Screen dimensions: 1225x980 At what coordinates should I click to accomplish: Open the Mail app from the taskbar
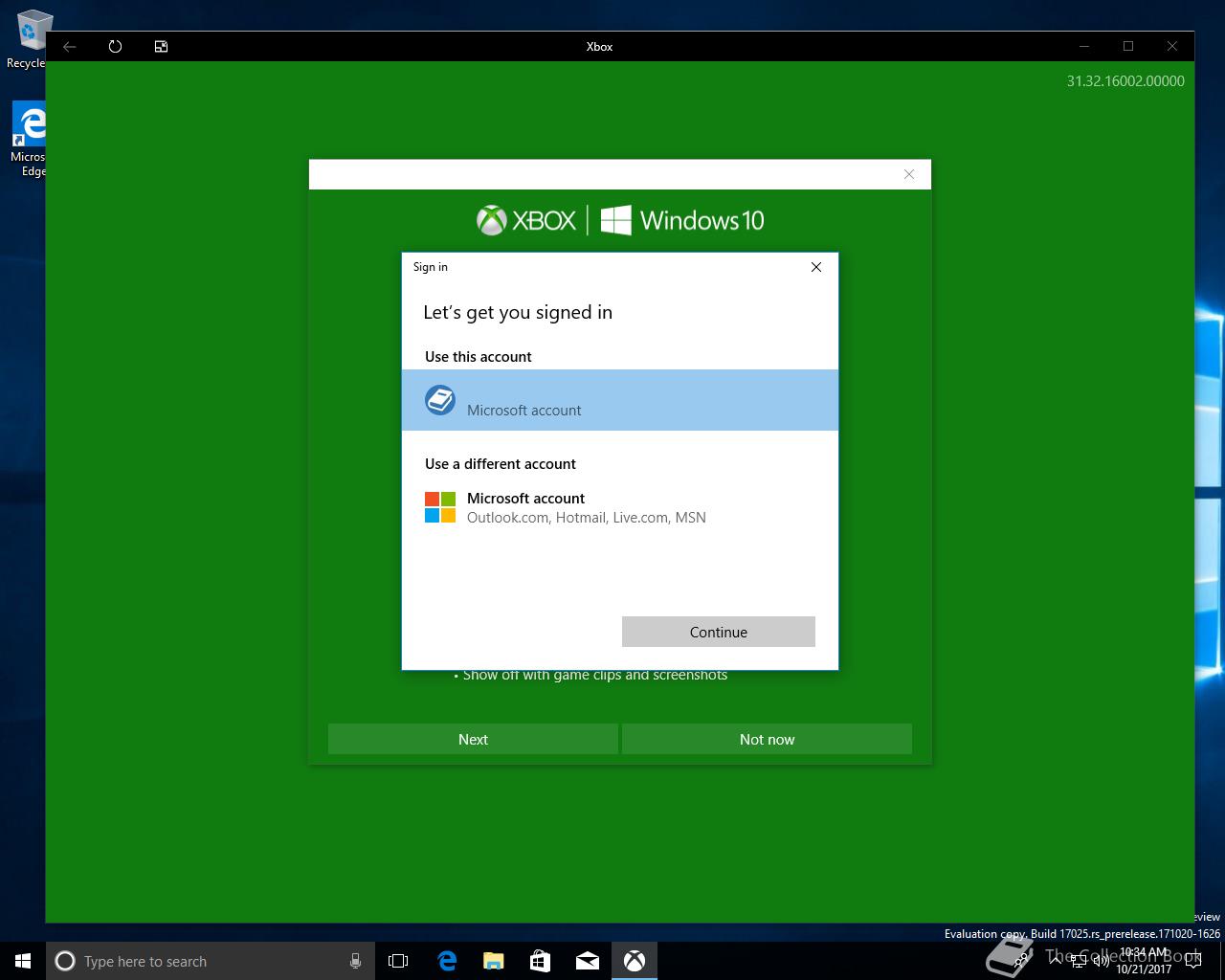tap(587, 961)
